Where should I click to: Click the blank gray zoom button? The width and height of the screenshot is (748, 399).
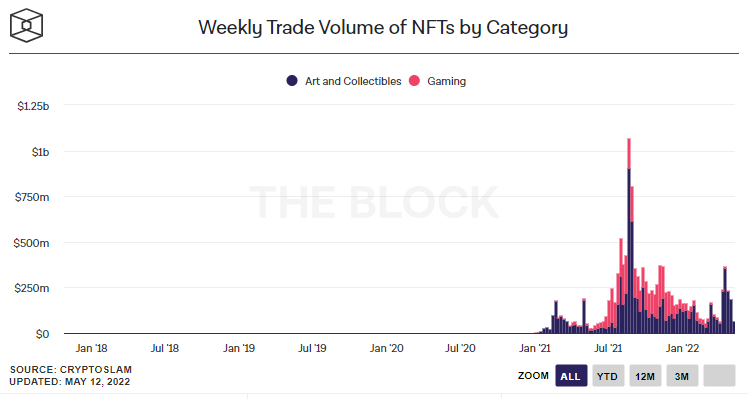pyautogui.click(x=719, y=376)
